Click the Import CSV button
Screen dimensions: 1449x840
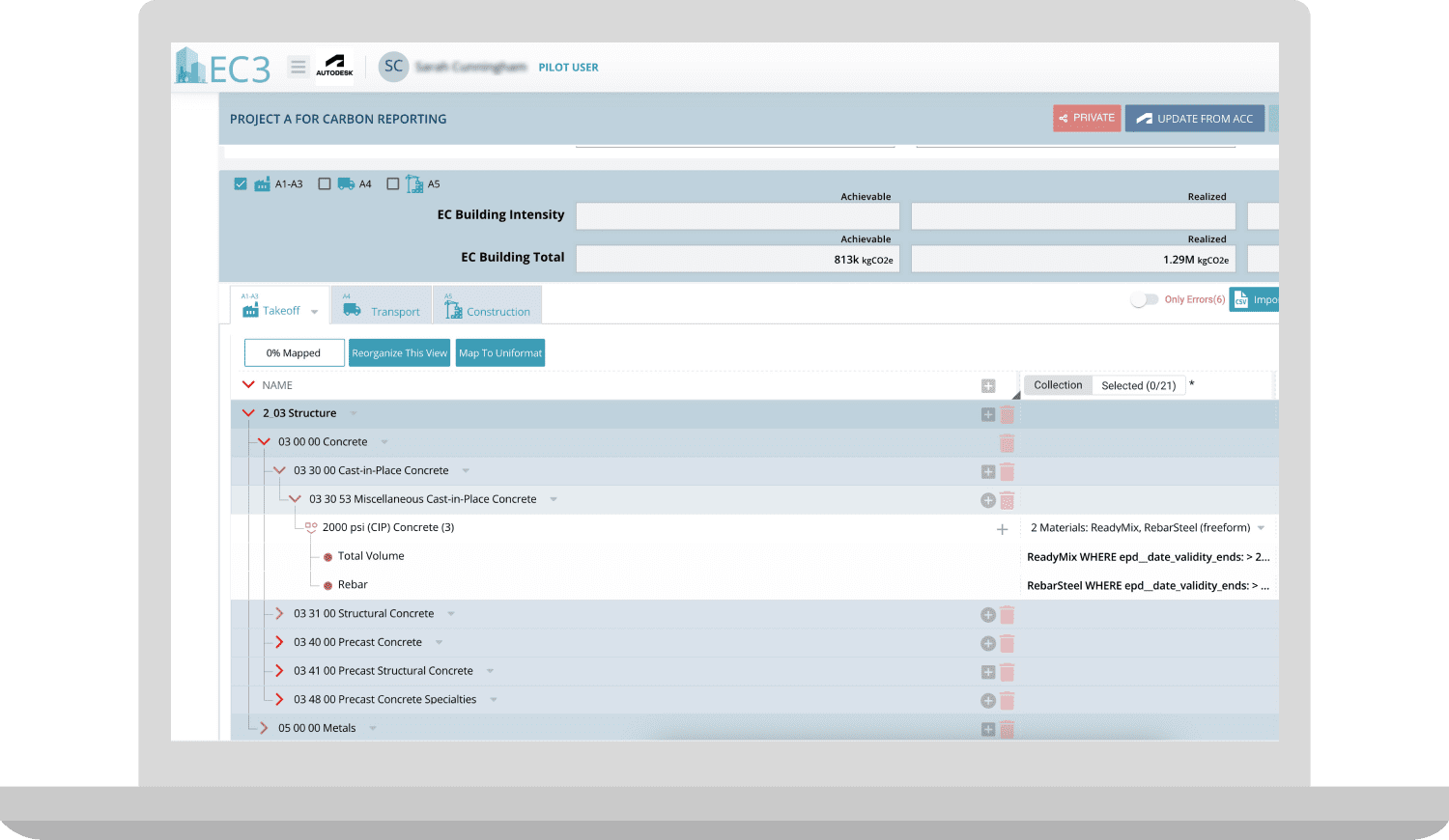tap(1254, 299)
